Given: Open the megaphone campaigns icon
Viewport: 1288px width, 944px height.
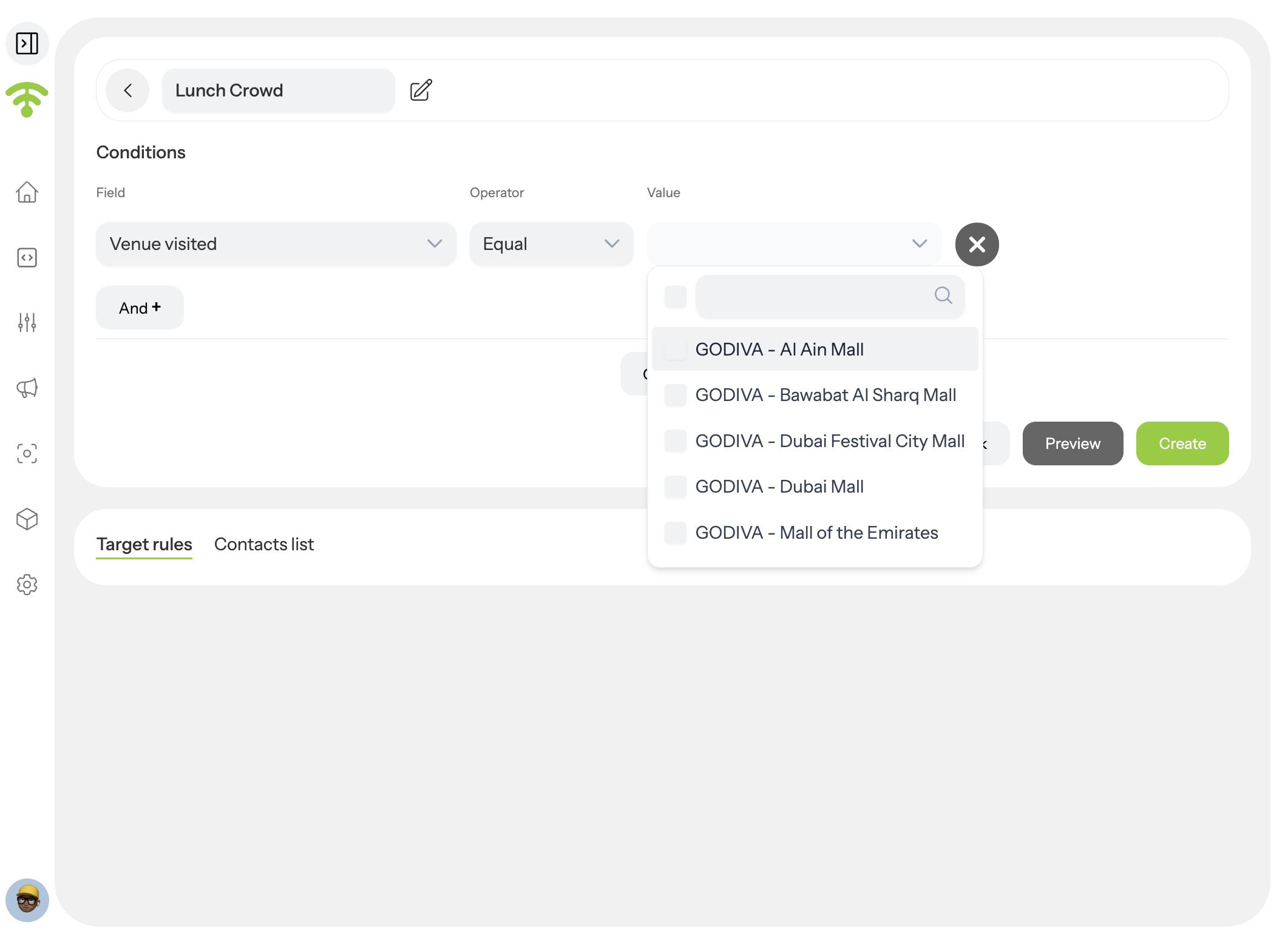Looking at the screenshot, I should point(27,388).
